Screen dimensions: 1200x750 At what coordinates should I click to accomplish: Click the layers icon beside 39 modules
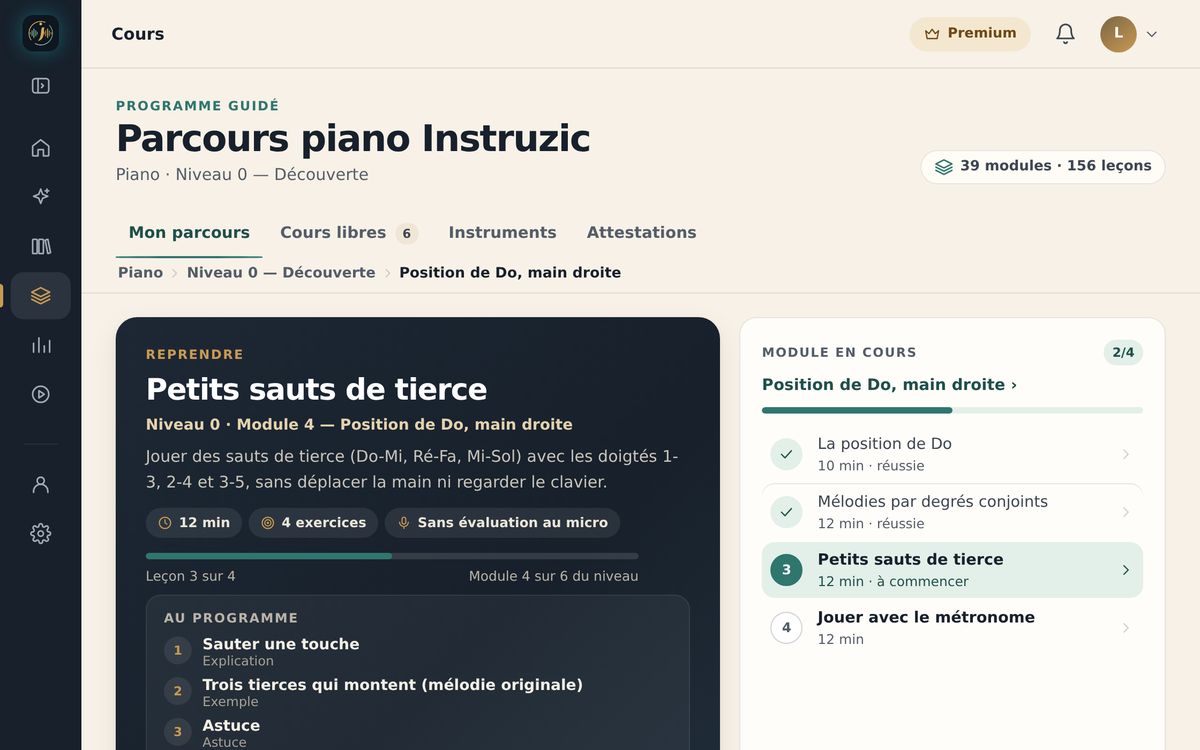click(944, 167)
